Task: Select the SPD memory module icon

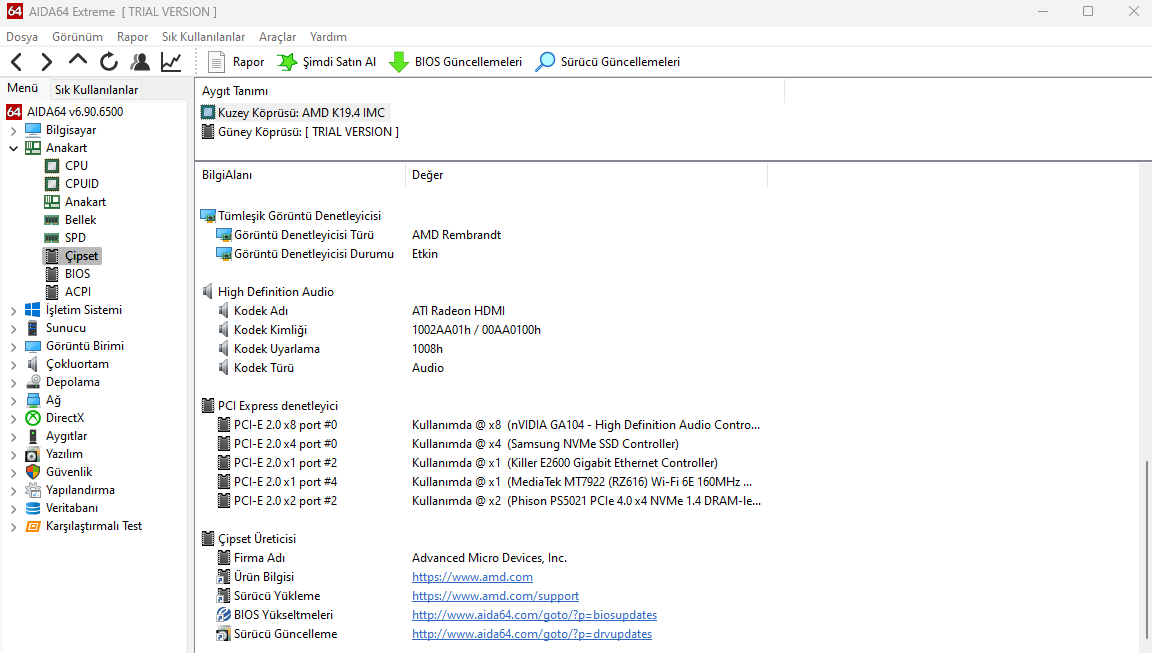Action: (x=51, y=238)
